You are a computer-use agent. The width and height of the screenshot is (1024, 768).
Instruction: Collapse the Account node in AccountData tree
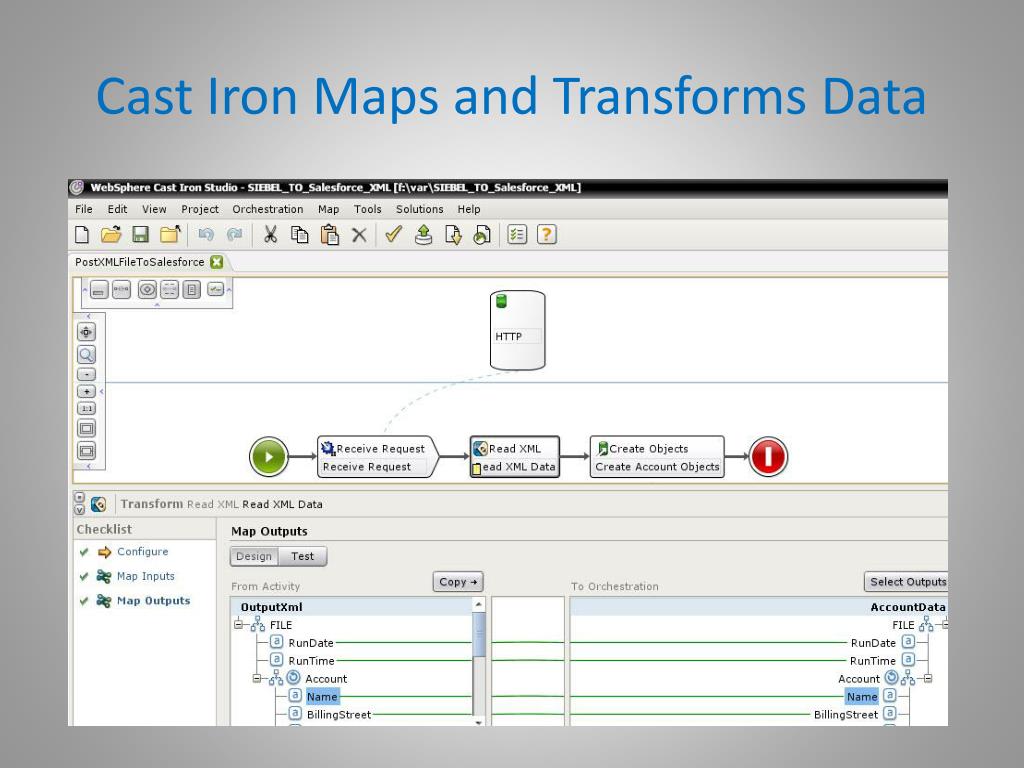tap(927, 679)
